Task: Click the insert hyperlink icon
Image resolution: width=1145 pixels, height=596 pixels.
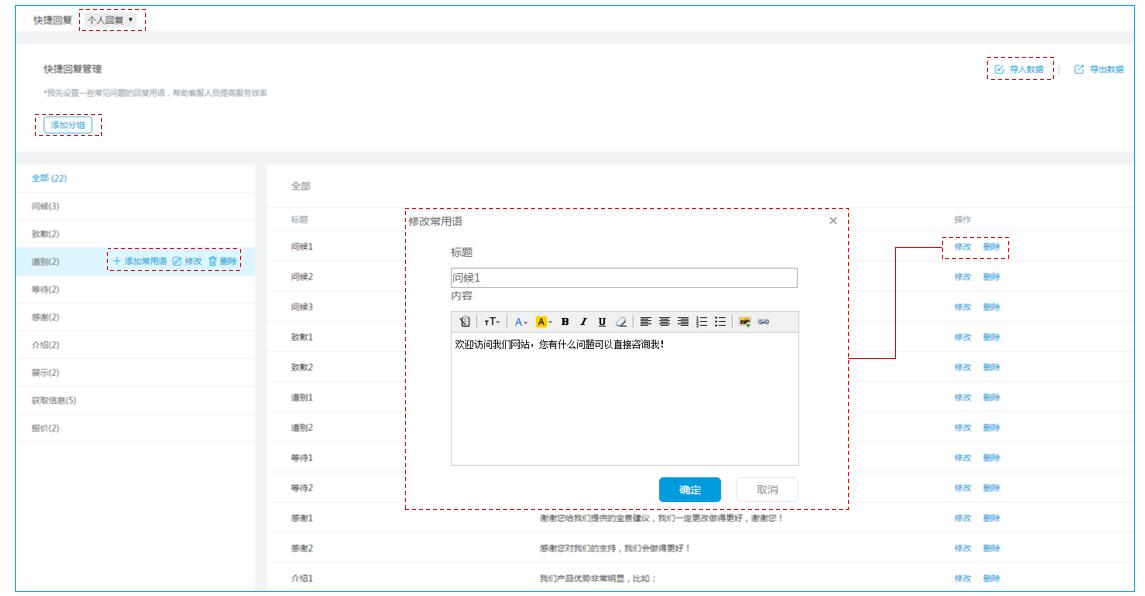Action: click(763, 322)
